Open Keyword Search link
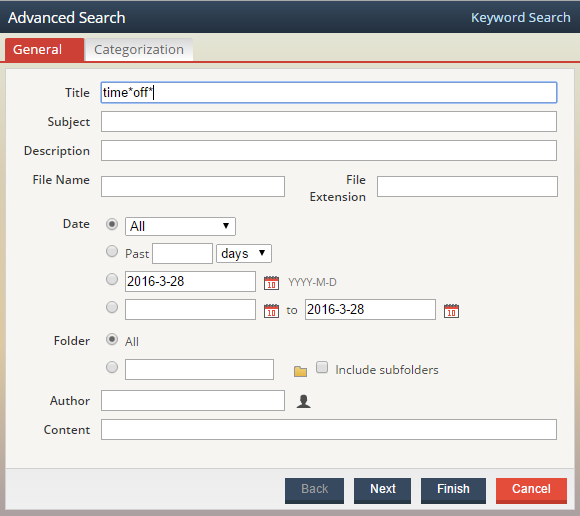Viewport: 580px width, 516px height. (520, 17)
